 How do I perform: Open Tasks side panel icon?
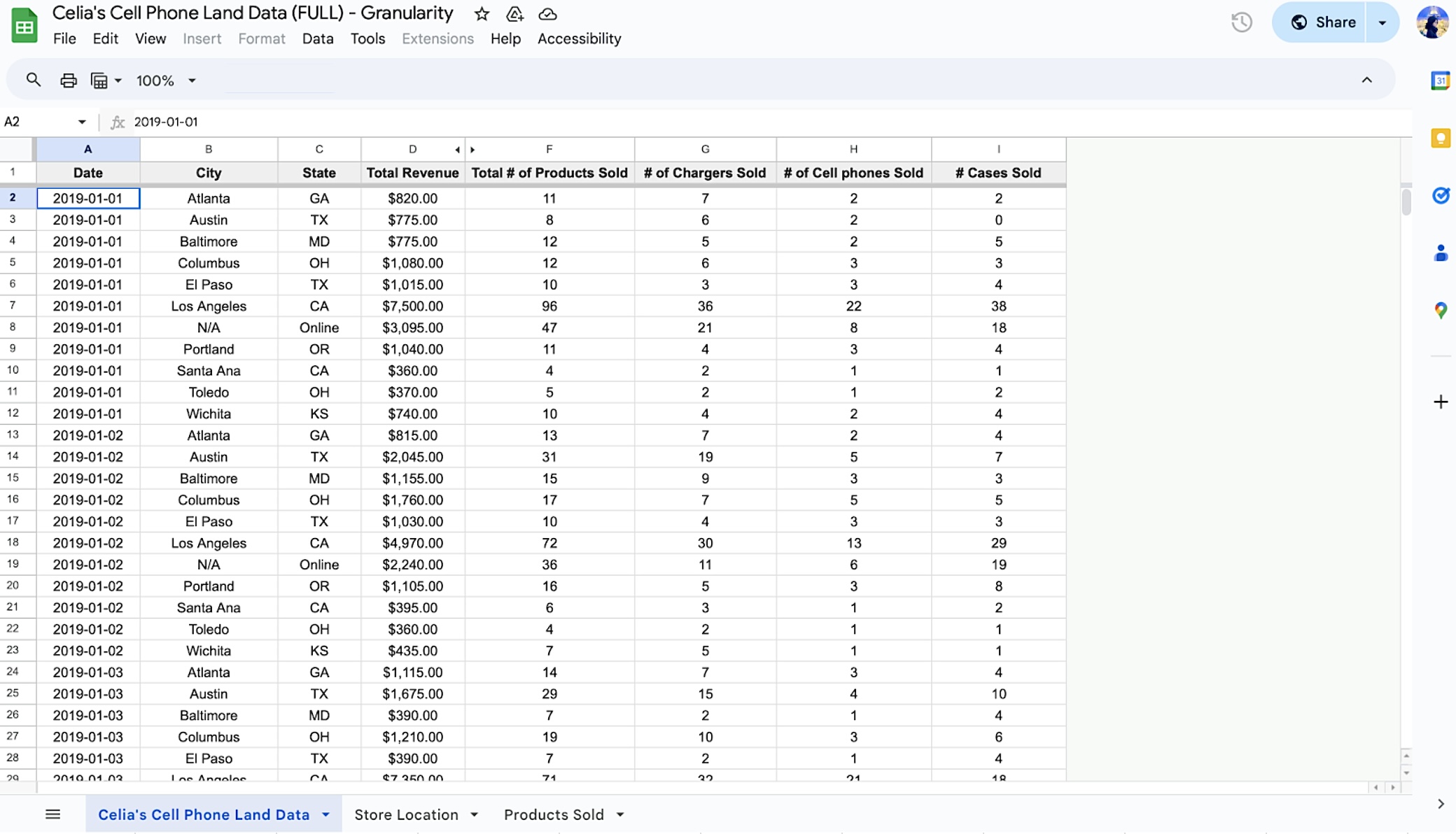click(1440, 196)
